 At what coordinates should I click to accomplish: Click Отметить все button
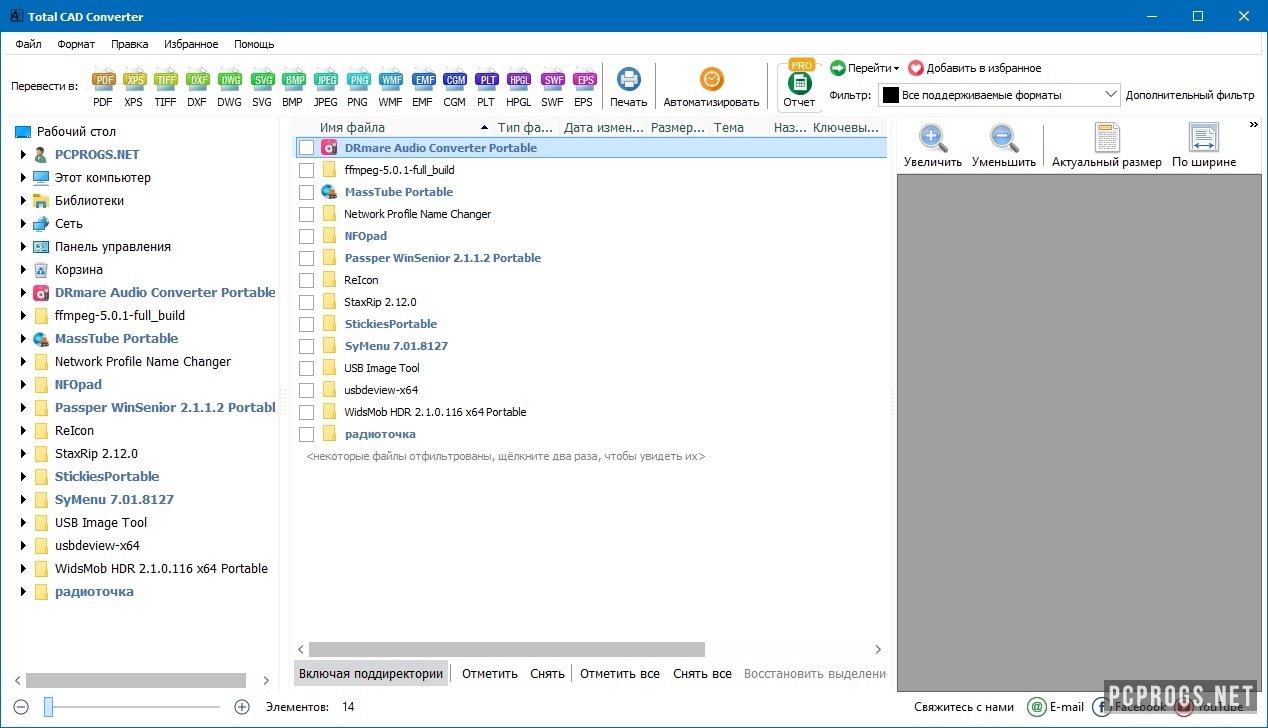(x=620, y=674)
